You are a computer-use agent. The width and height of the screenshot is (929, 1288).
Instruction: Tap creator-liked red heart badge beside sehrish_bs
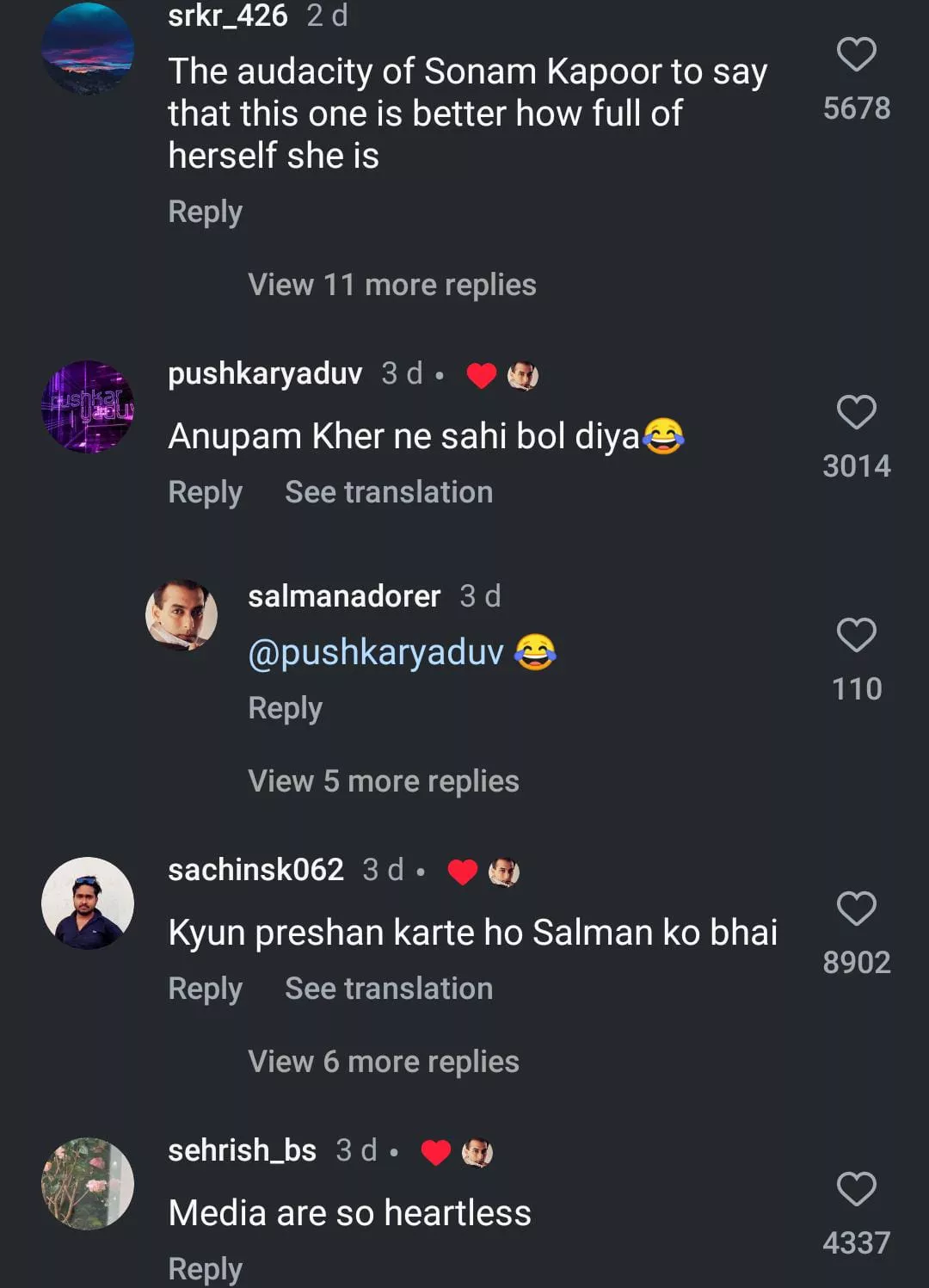(x=436, y=1152)
